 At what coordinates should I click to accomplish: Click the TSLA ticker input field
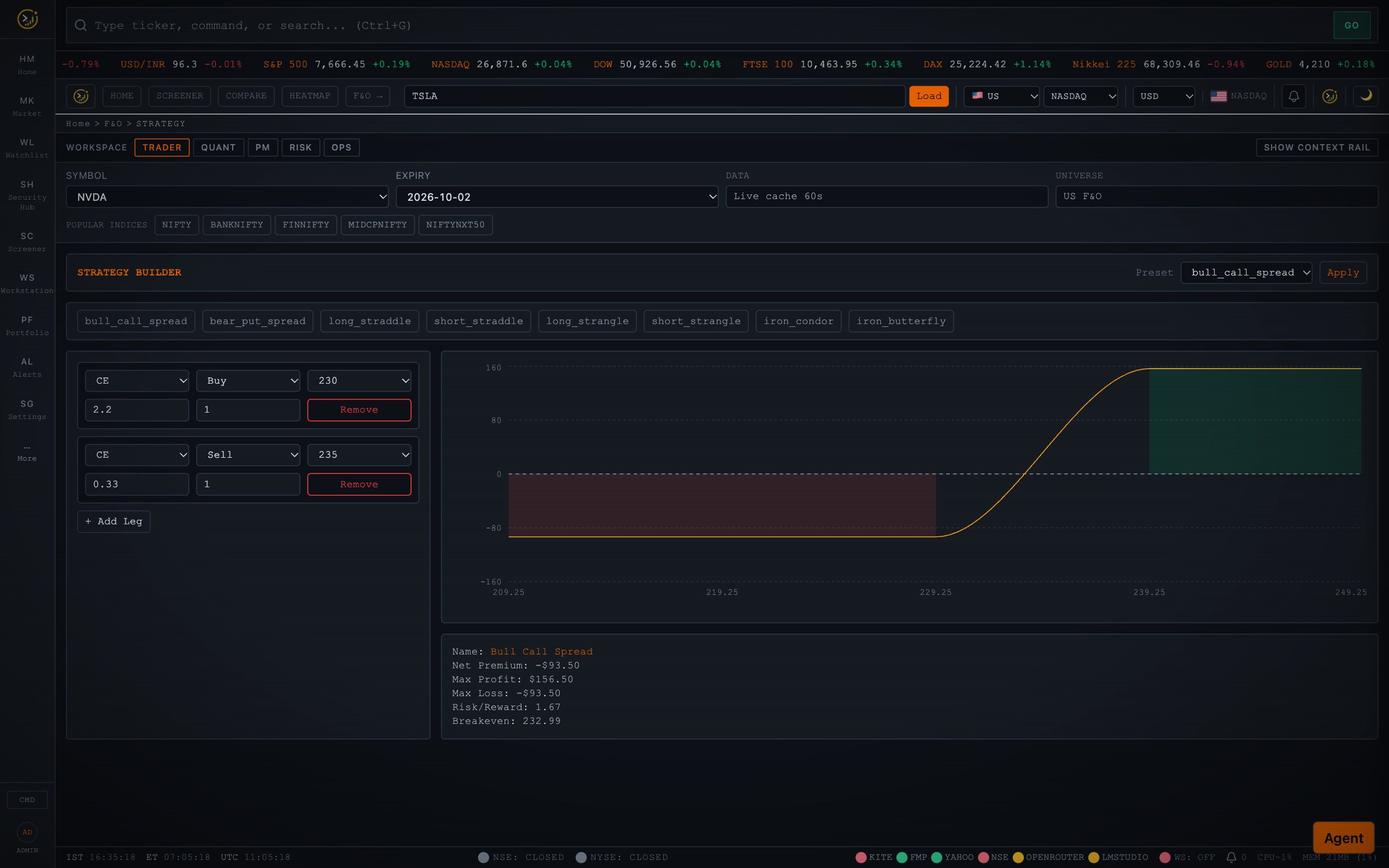pos(655,96)
